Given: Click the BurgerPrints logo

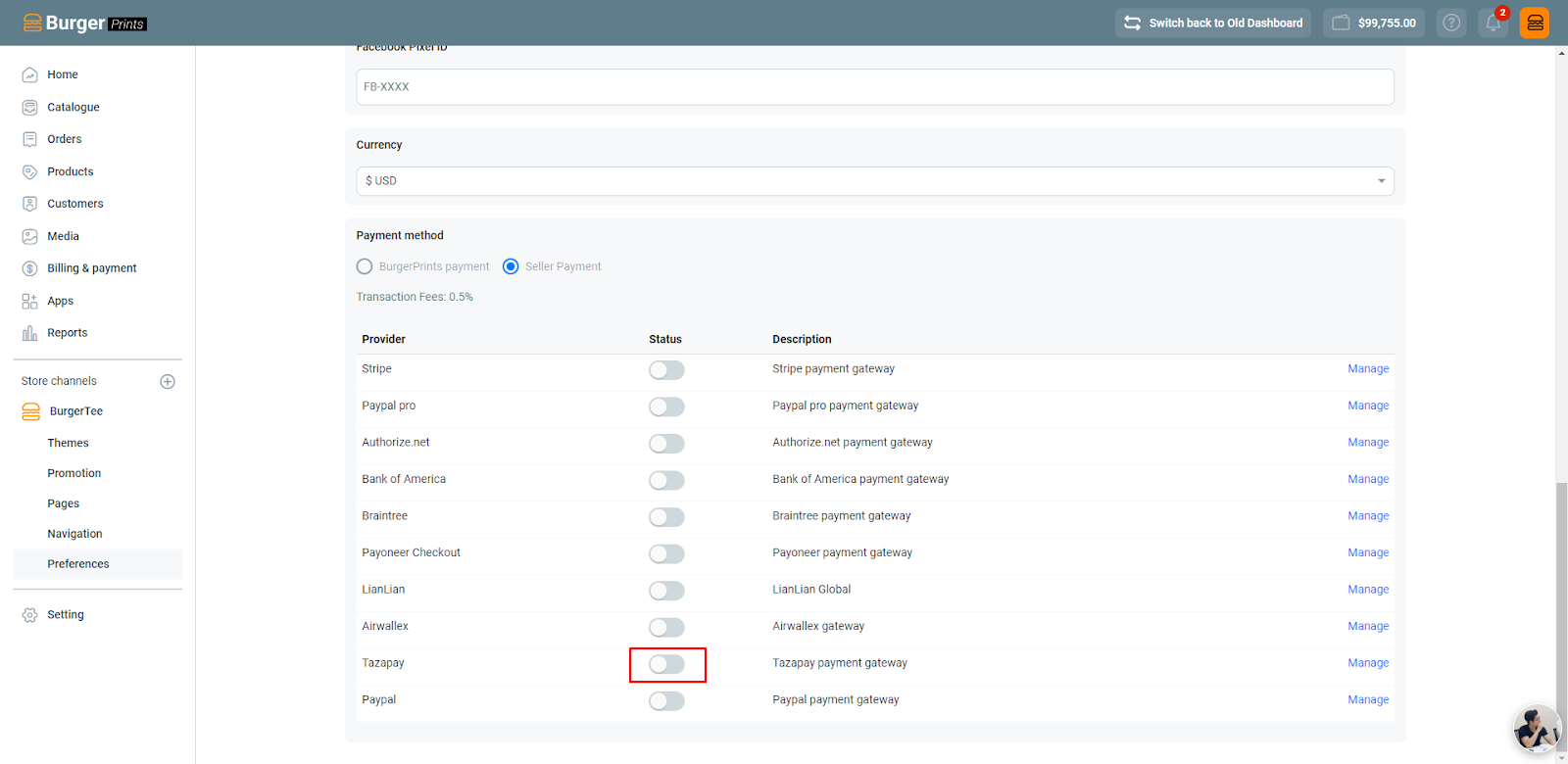Looking at the screenshot, I should [x=84, y=23].
